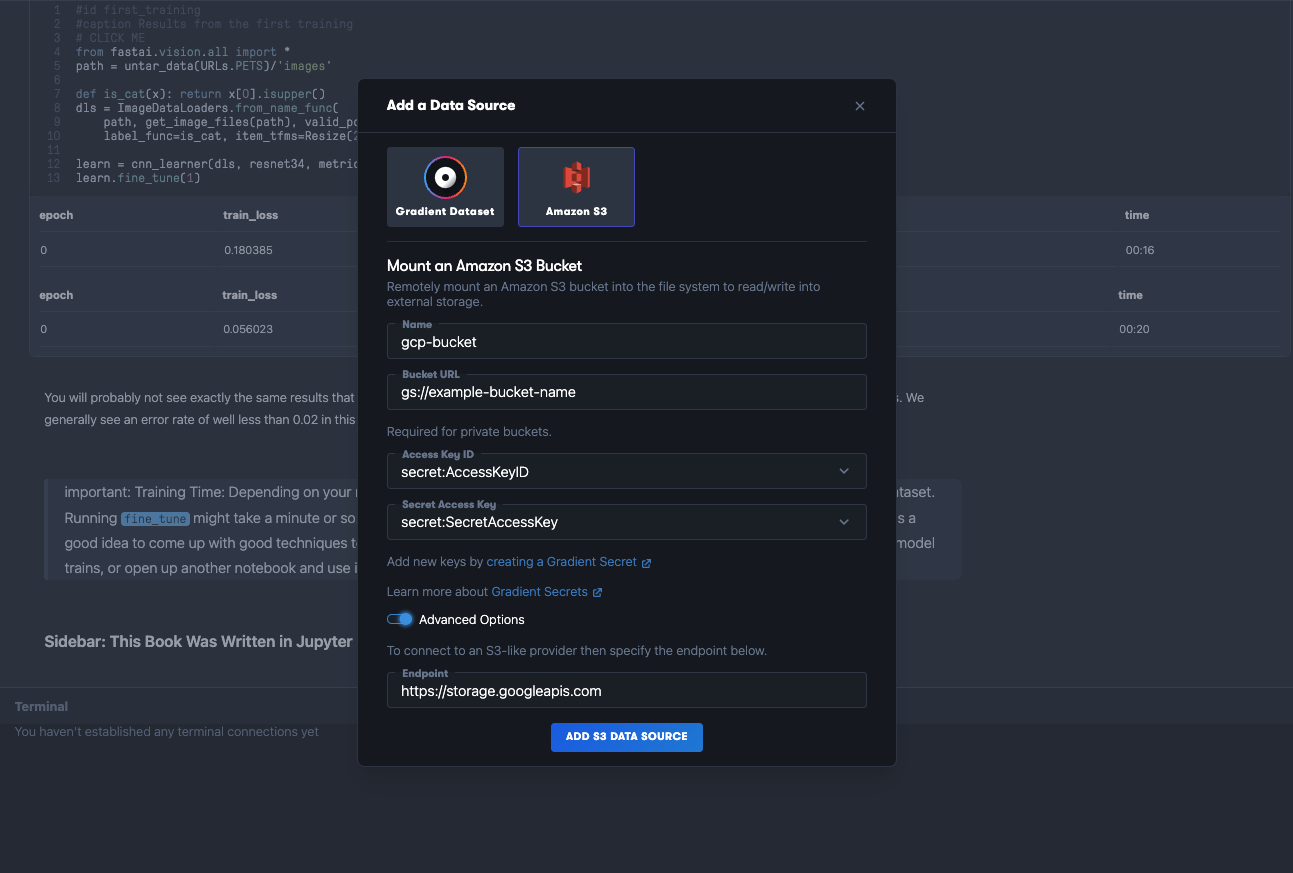Click the no terminal connections message
The height and width of the screenshot is (873, 1293).
point(166,732)
